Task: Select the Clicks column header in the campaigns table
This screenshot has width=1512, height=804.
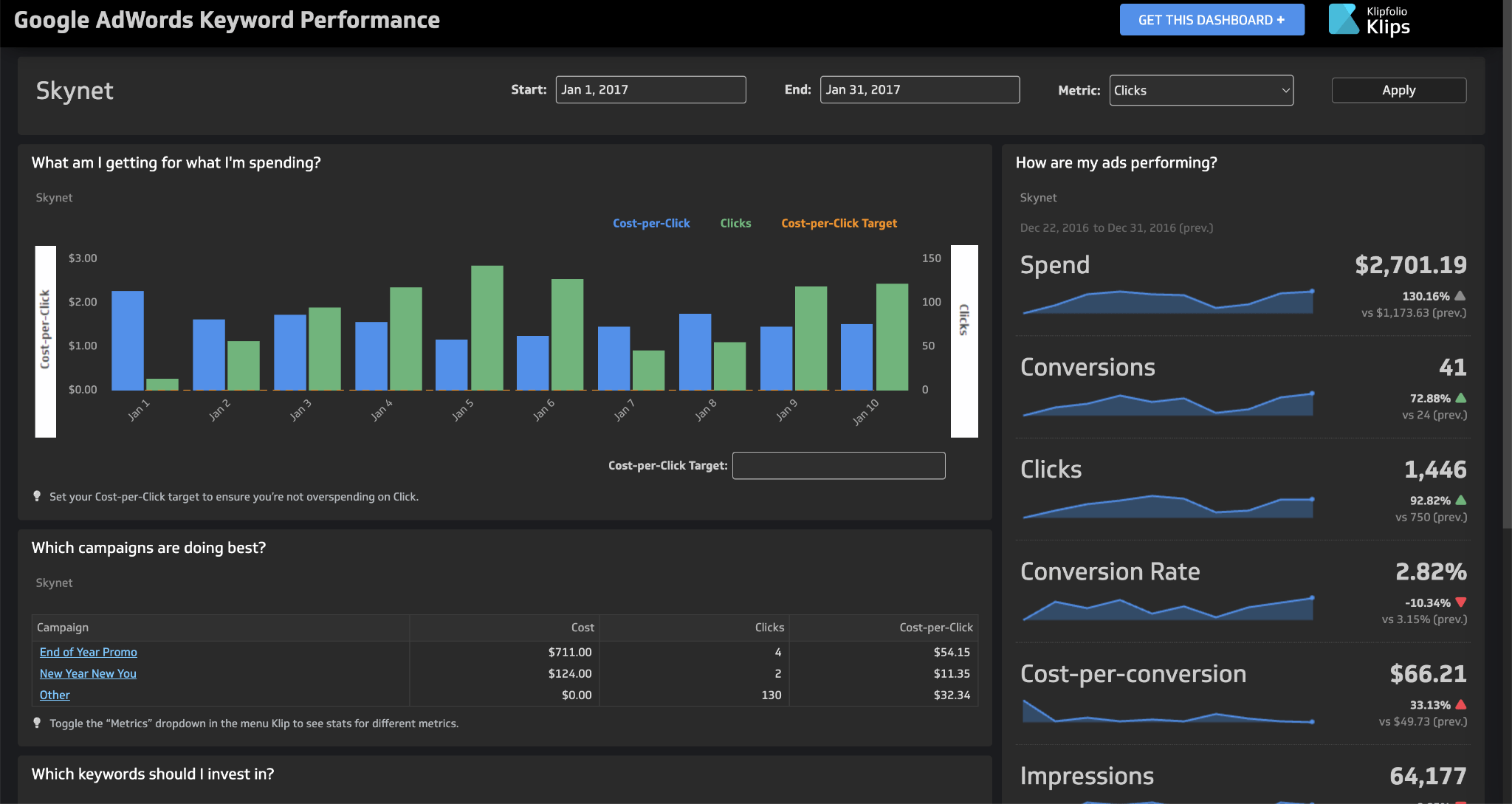Action: click(769, 627)
